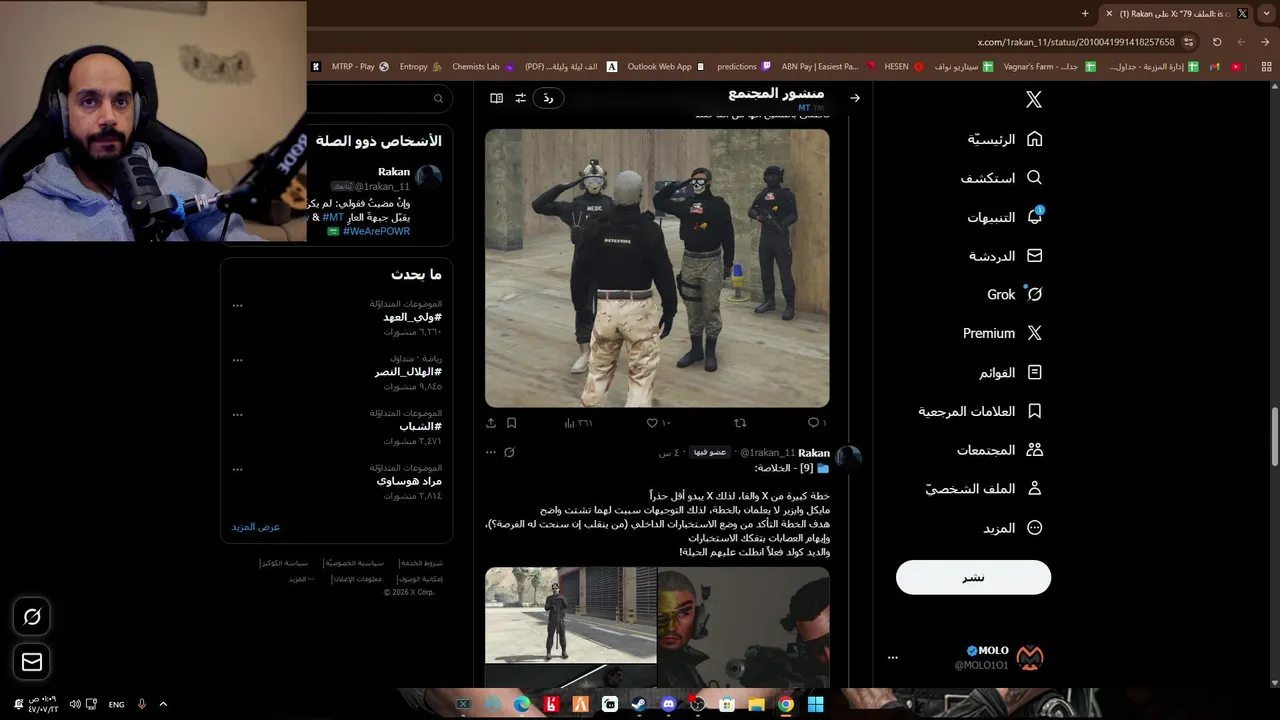Viewport: 1280px width, 720px height.
Task: Open the man by garage image
Action: point(571,615)
